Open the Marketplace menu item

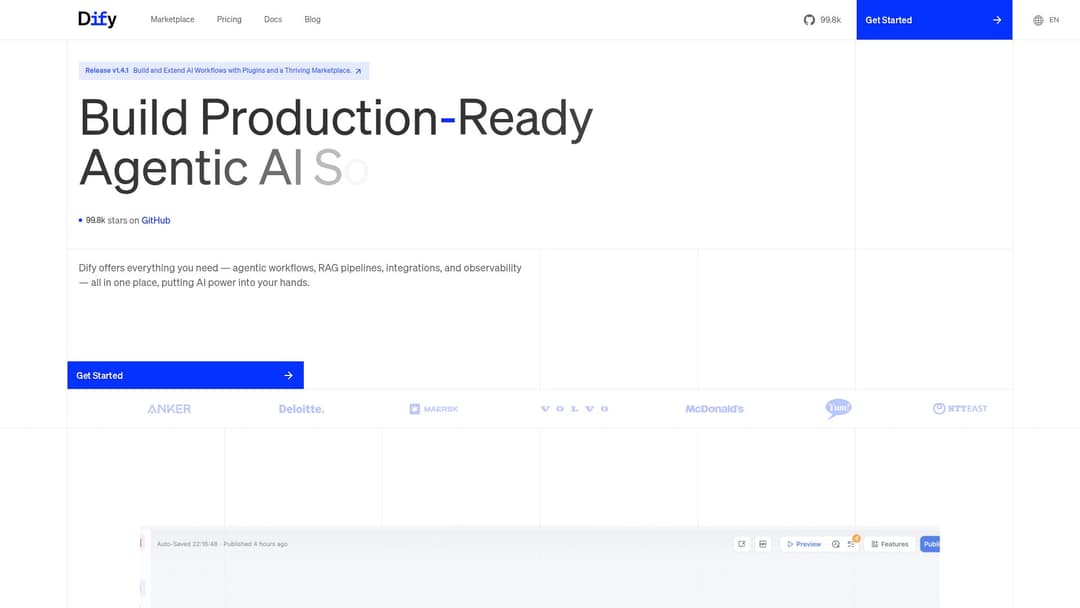[172, 19]
